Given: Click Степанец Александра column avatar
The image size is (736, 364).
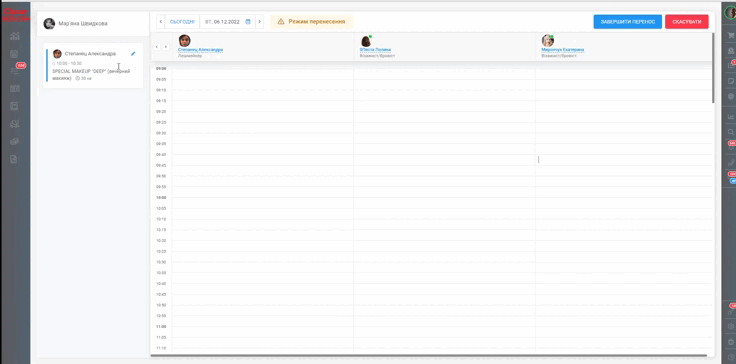Looking at the screenshot, I should (184, 40).
